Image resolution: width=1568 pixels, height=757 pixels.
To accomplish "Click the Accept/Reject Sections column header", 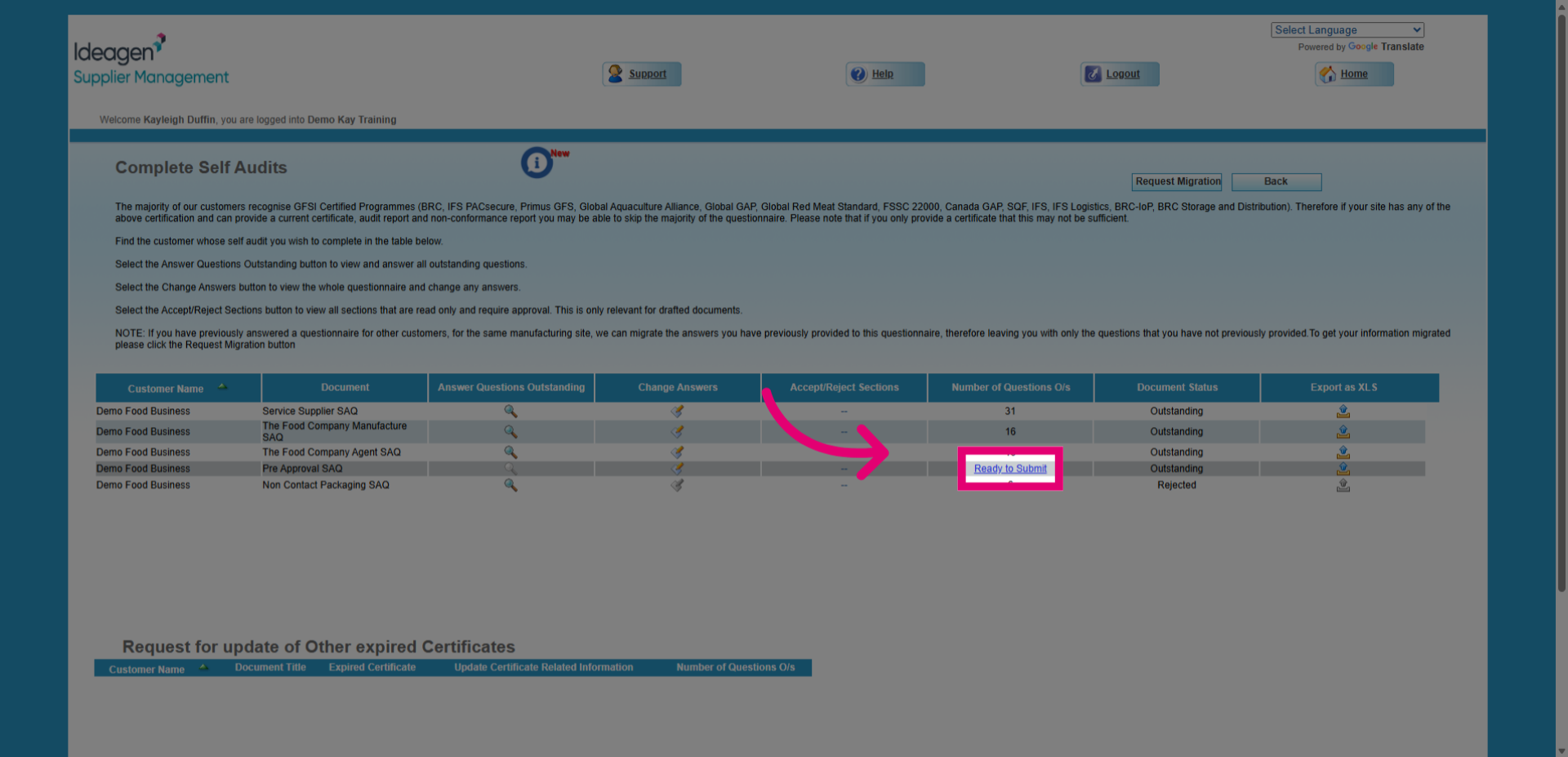I will click(x=844, y=388).
